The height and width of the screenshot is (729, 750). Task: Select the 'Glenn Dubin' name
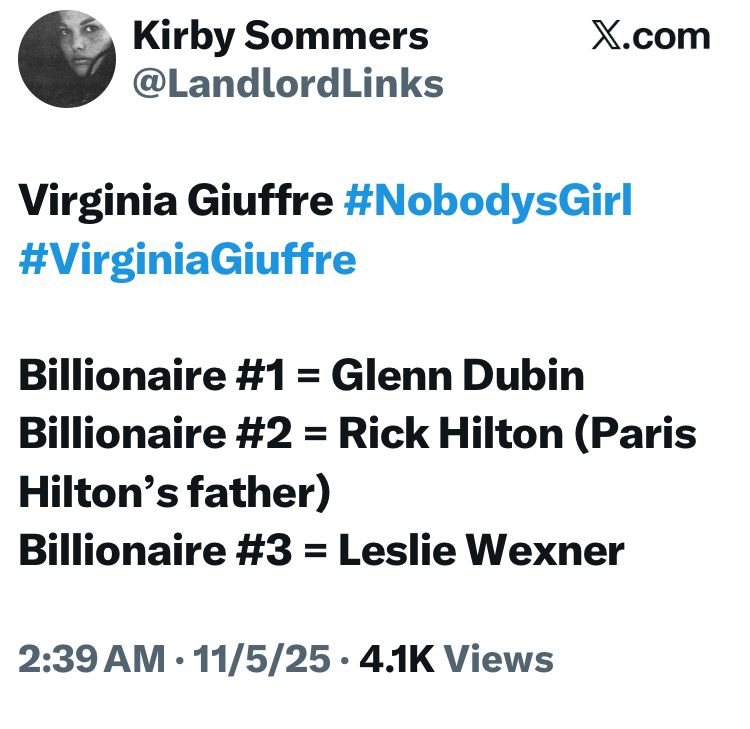(458, 377)
